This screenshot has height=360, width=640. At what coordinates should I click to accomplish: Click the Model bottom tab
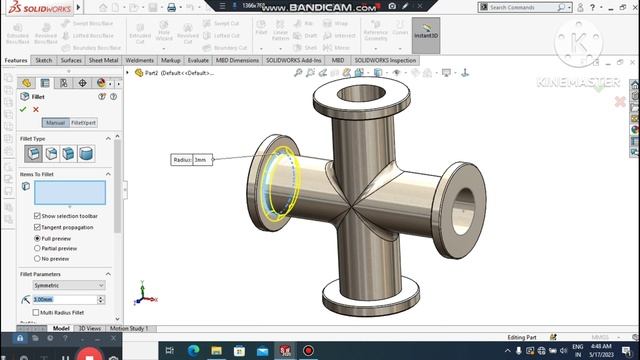point(61,328)
